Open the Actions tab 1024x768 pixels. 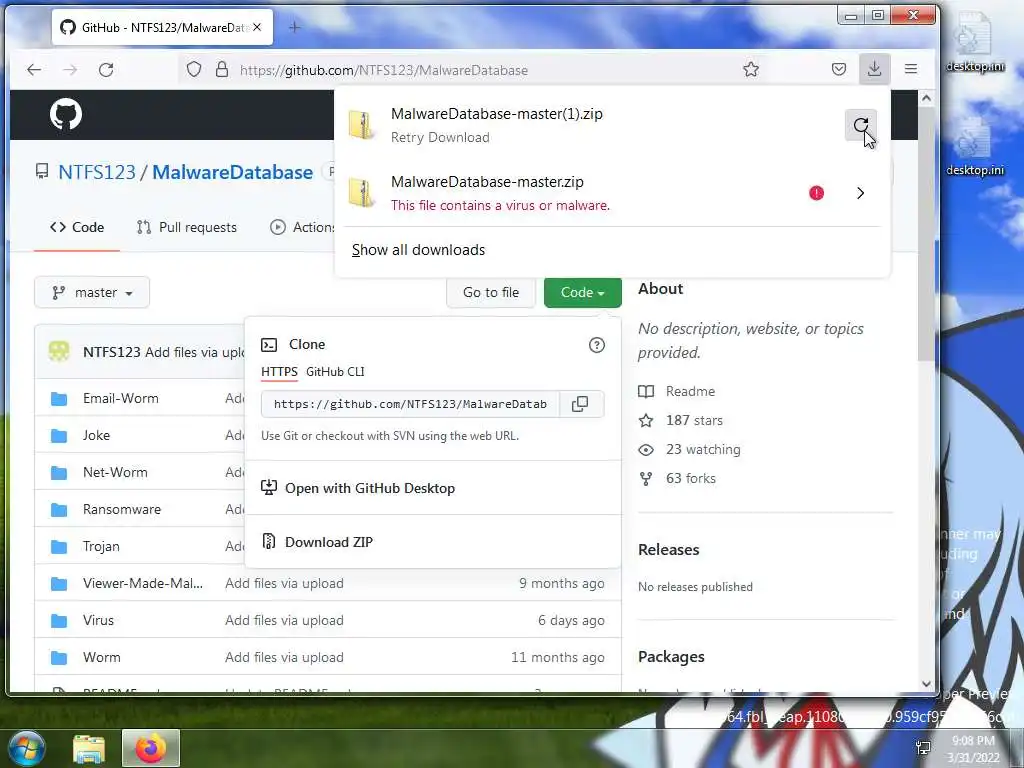(x=302, y=227)
